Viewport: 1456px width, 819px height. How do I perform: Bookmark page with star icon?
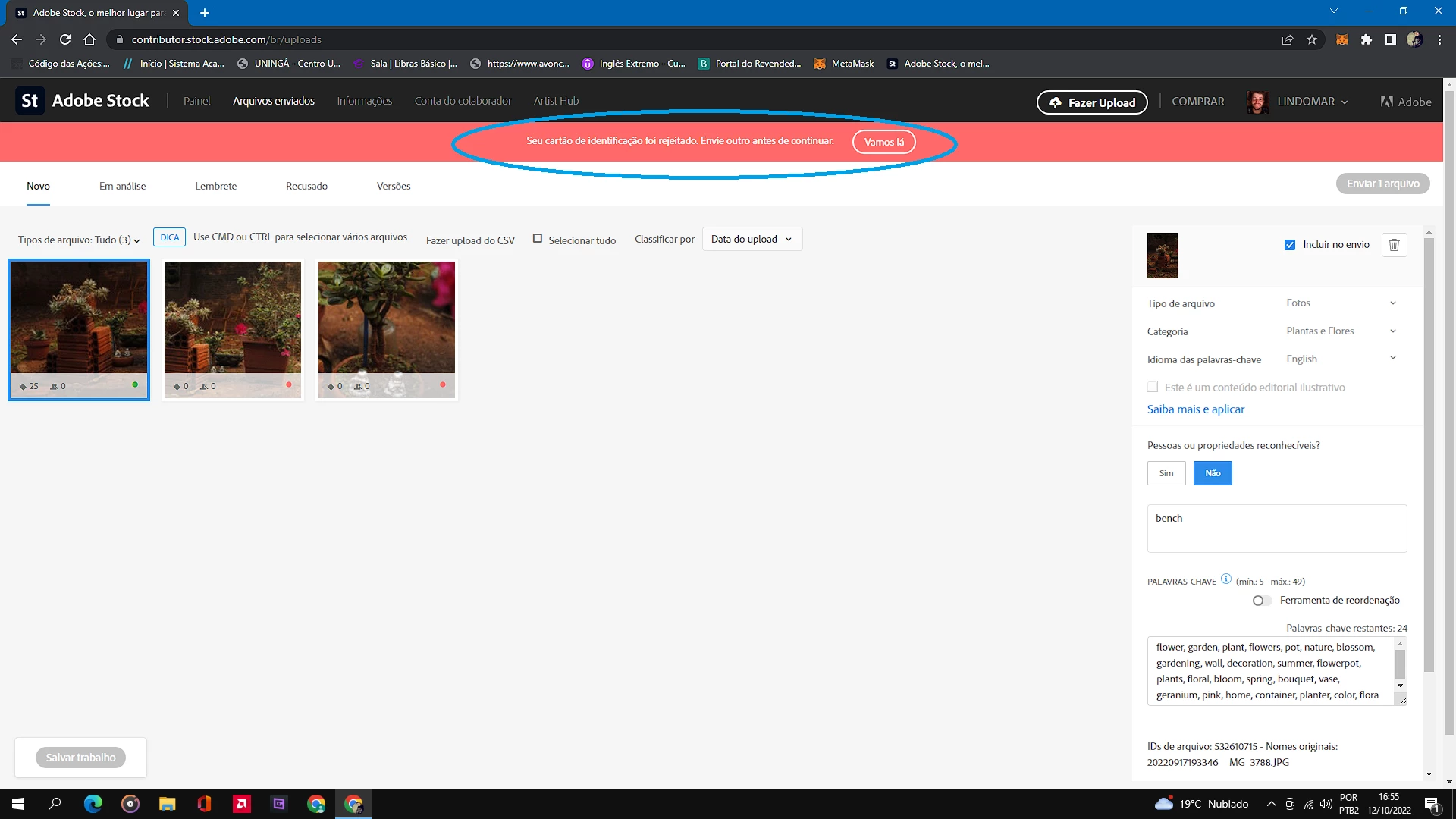1312,39
